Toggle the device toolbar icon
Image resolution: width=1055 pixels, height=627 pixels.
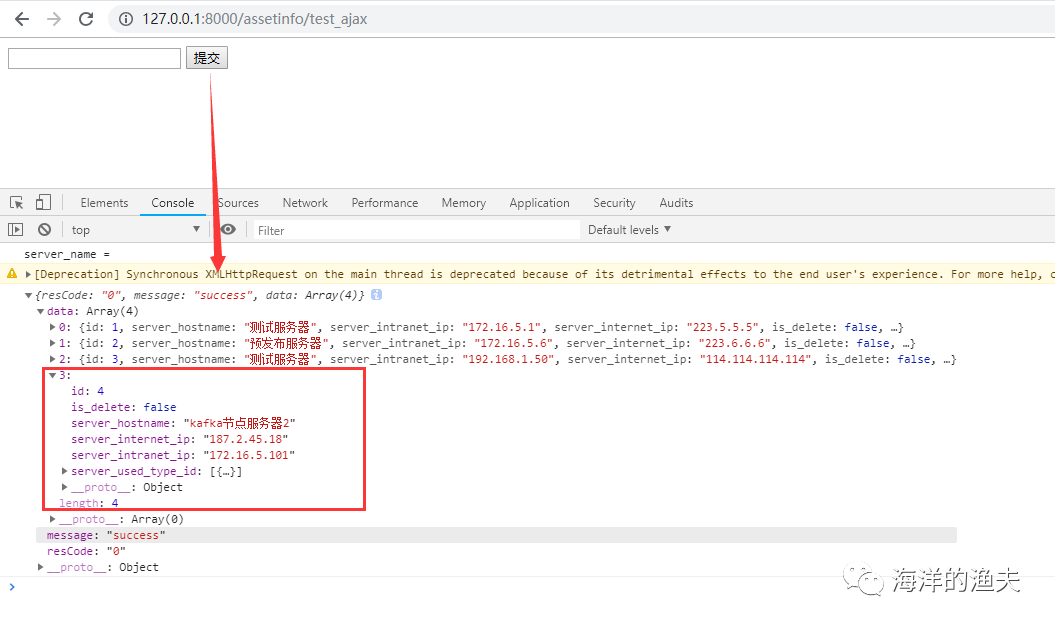coord(43,202)
